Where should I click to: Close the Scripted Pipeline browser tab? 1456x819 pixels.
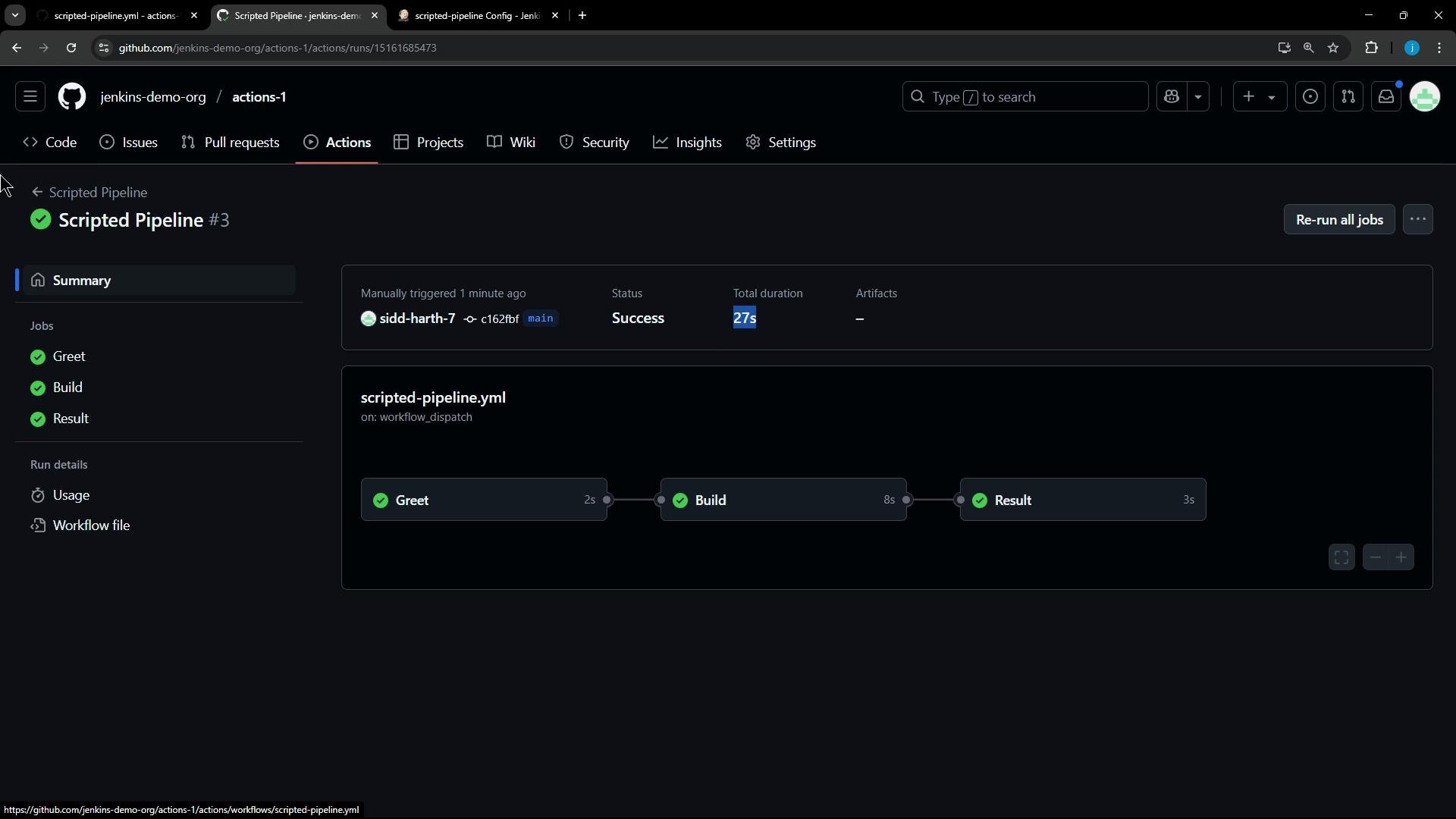[x=375, y=15]
